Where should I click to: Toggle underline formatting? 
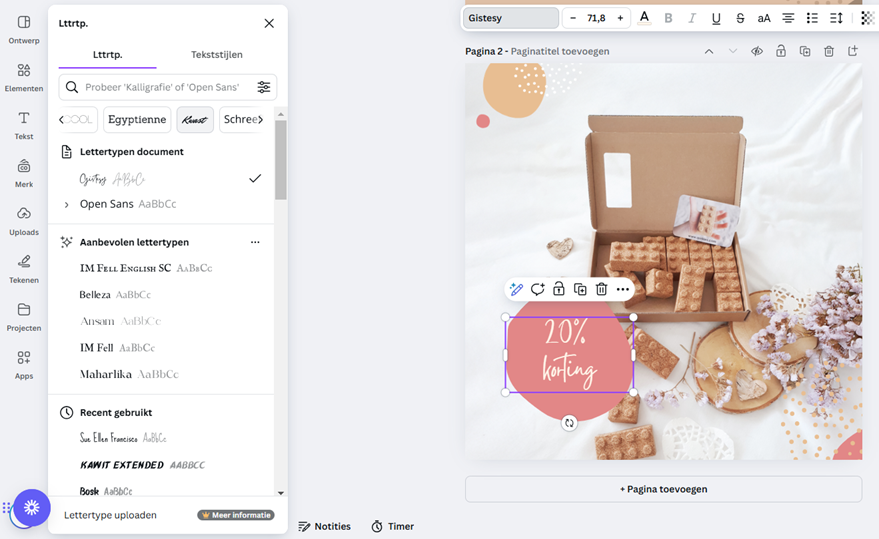pos(716,18)
